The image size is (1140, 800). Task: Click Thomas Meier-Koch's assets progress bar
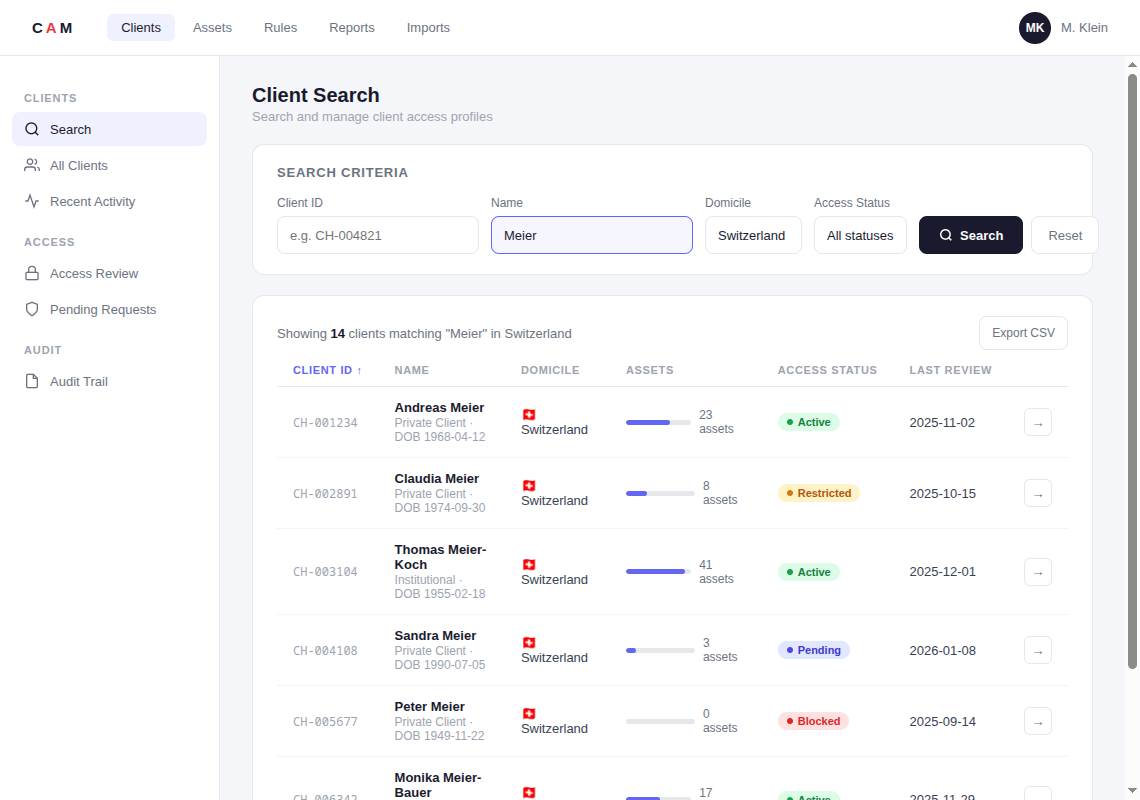658,572
